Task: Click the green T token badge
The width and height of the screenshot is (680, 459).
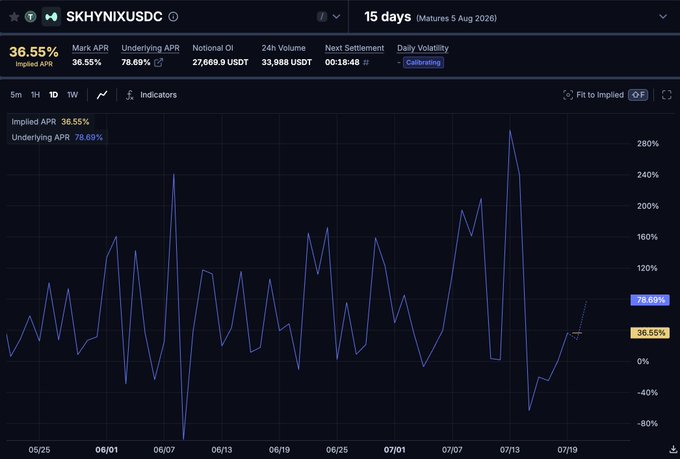Action: [30, 17]
